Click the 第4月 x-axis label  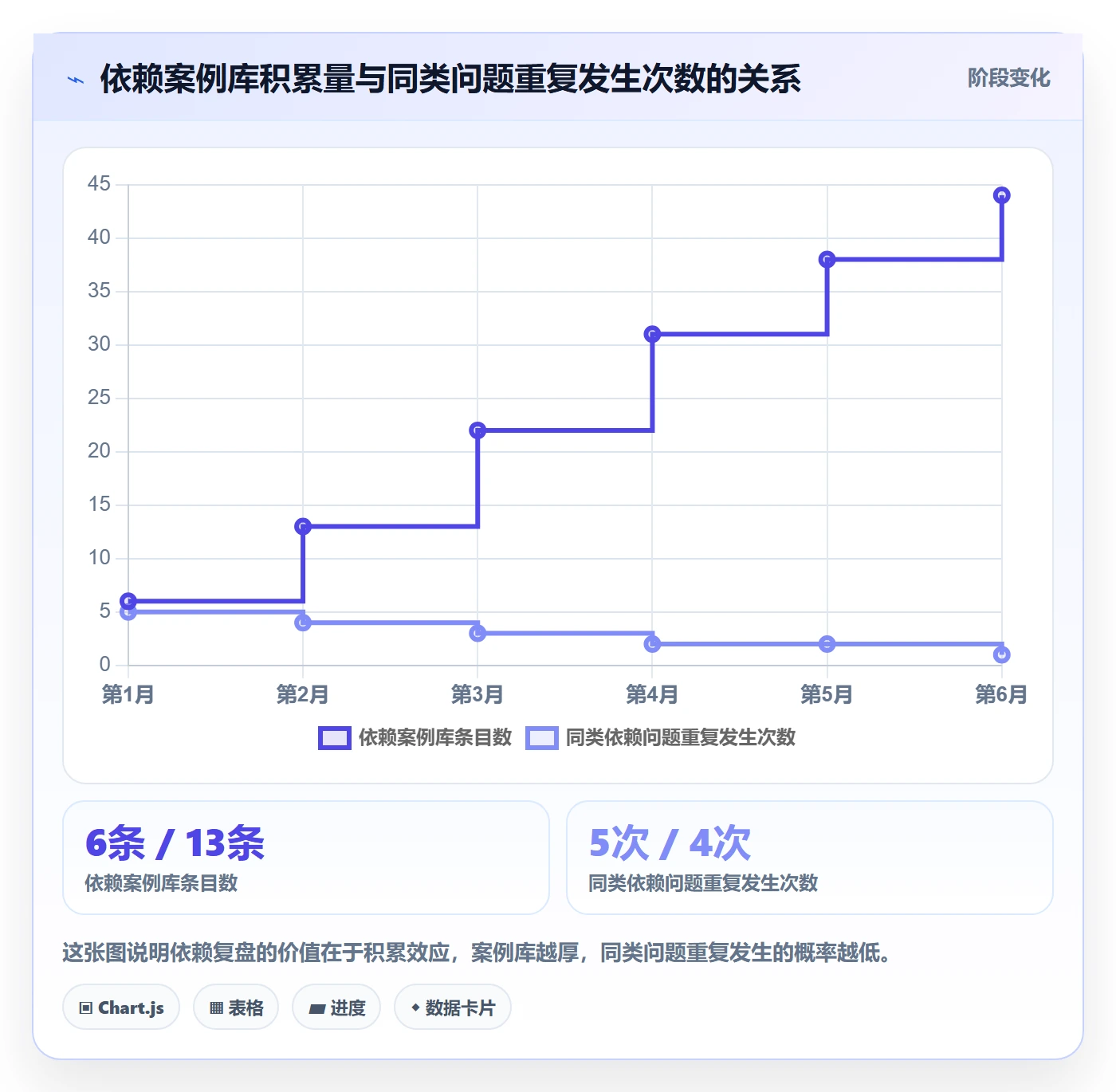(x=652, y=694)
